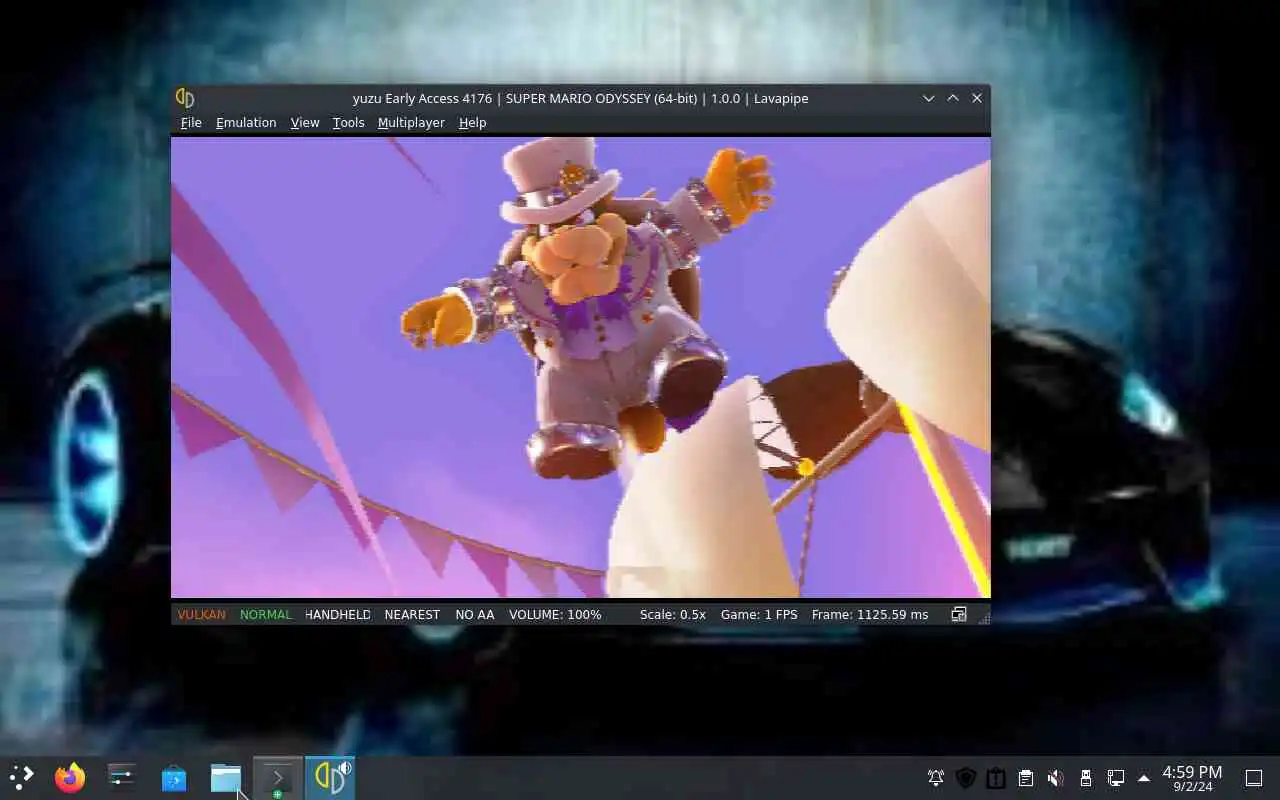Click the show desktop button
1280x800 pixels.
coord(1253,778)
